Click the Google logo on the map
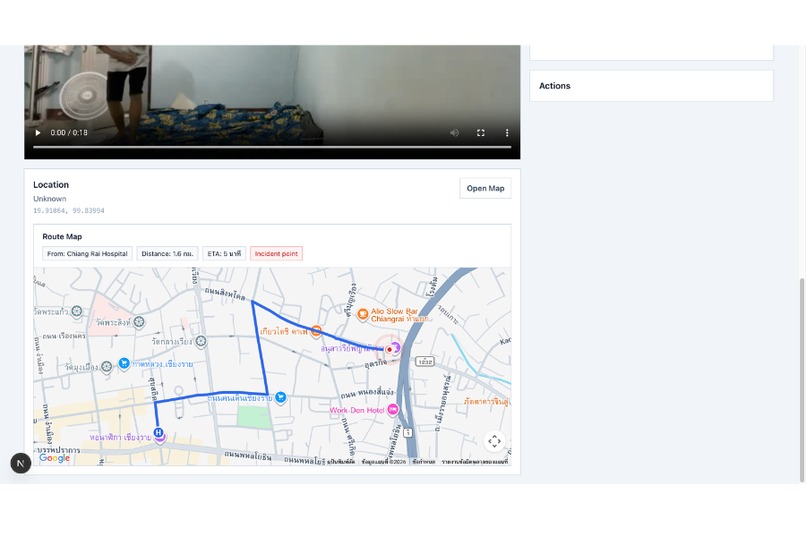Image resolution: width=806 pixels, height=537 pixels. tap(54, 458)
